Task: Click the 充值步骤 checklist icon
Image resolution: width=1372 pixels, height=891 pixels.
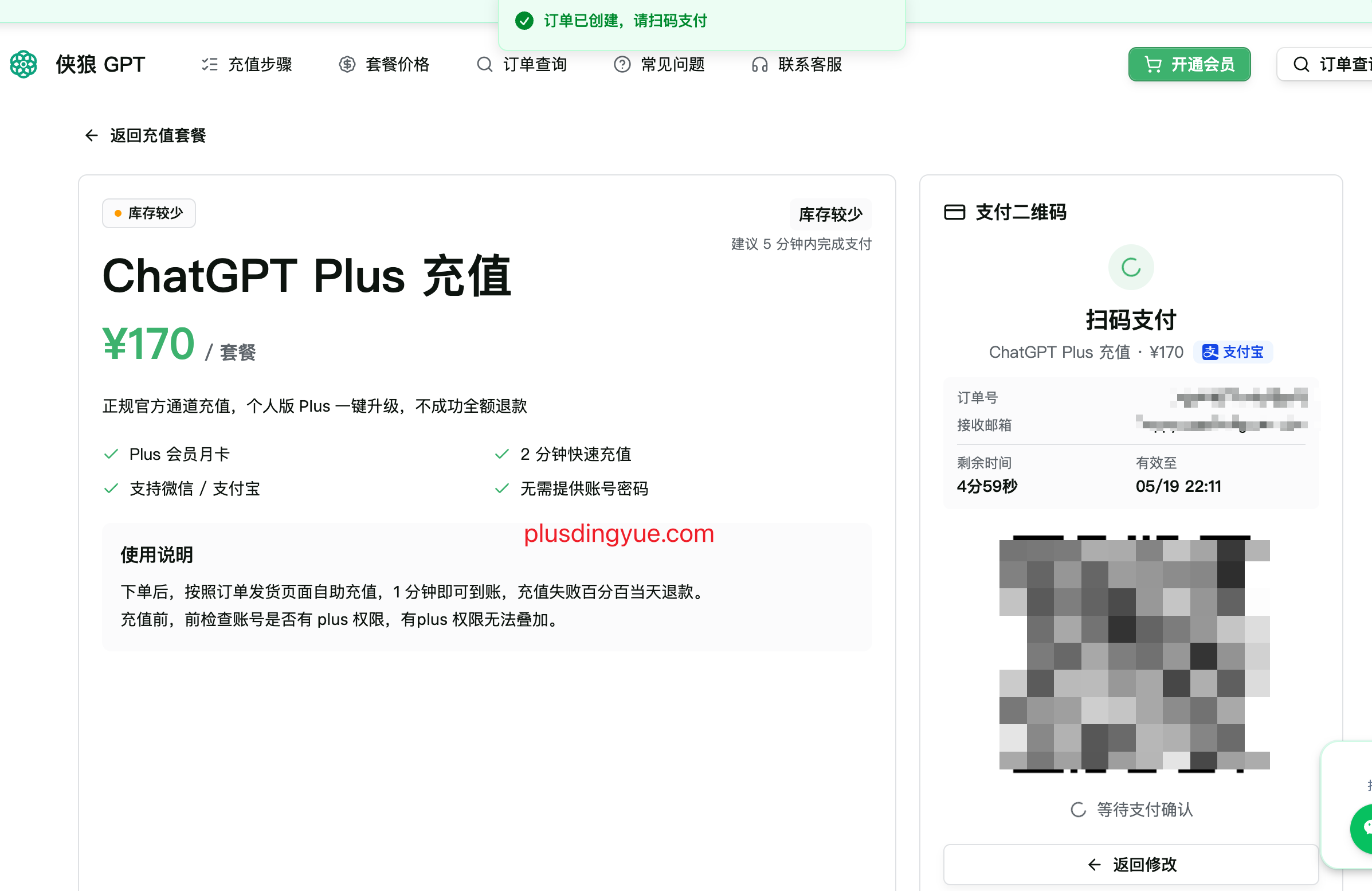Action: pos(209,64)
